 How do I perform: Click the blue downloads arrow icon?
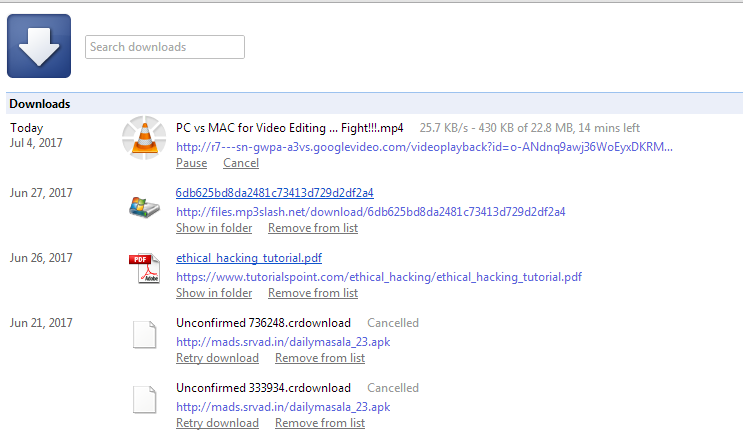coord(39,46)
